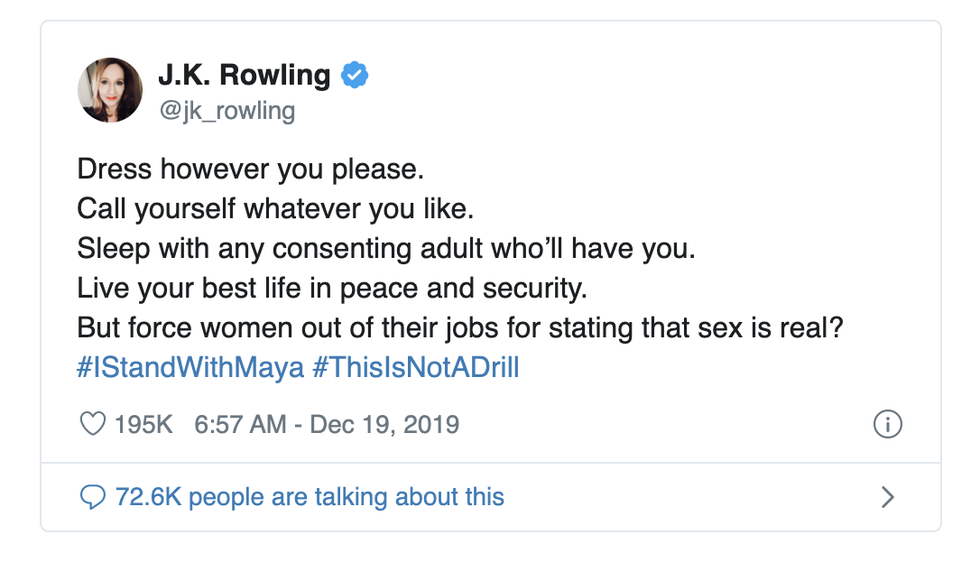980x561 pixels.
Task: Open the Twitter info icon
Action: (x=887, y=424)
